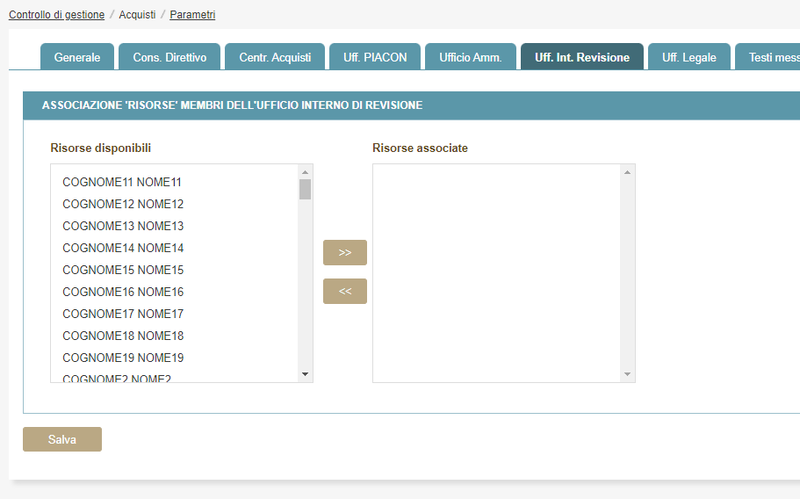Open the Generale tab
Screen dimensions: 800x499
77,58
